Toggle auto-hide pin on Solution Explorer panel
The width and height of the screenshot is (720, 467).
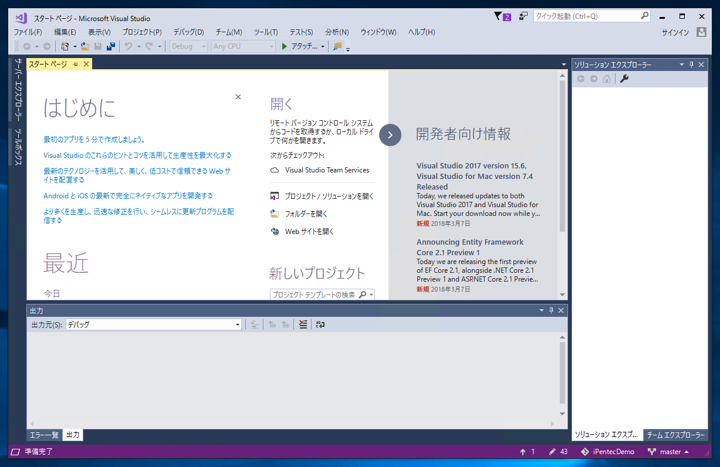(692, 65)
